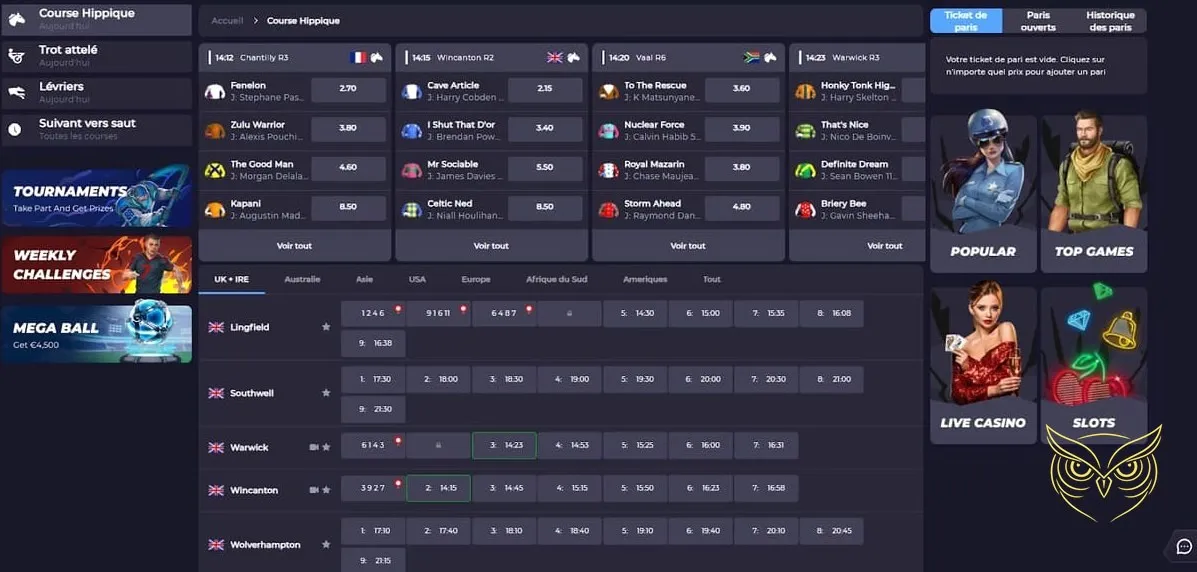This screenshot has height=572, width=1197.
Task: Open the Live Casino tile
Action: [983, 366]
